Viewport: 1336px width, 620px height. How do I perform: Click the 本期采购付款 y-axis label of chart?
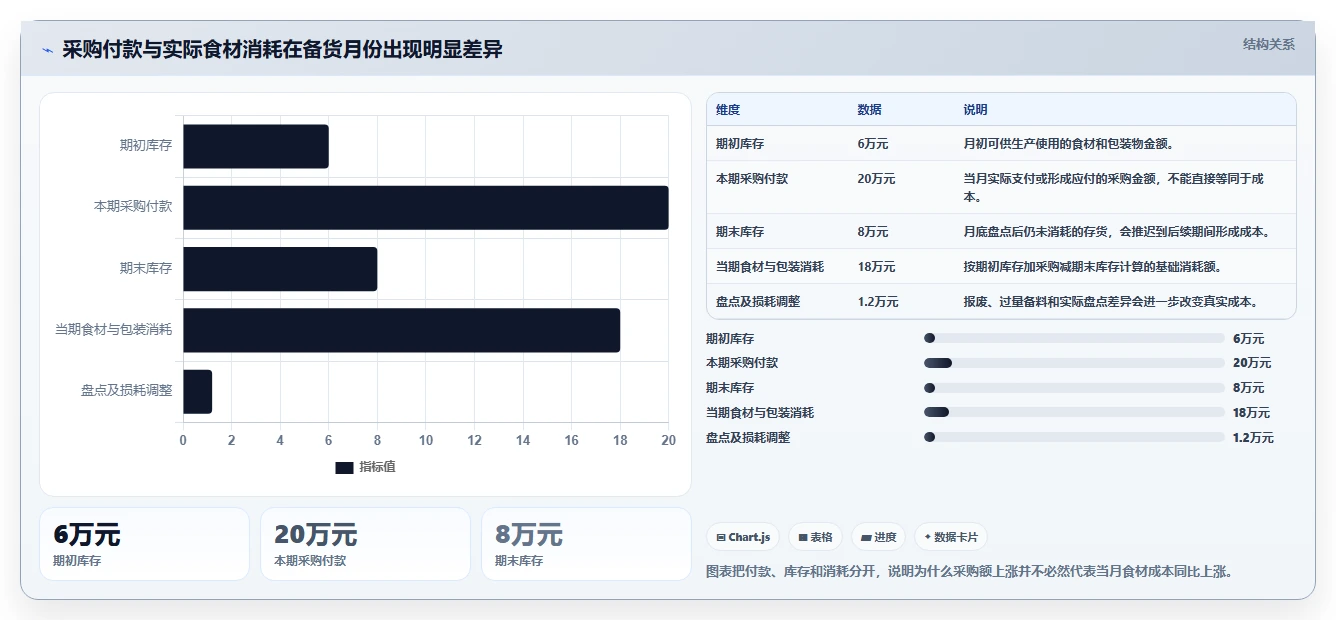coord(133,207)
